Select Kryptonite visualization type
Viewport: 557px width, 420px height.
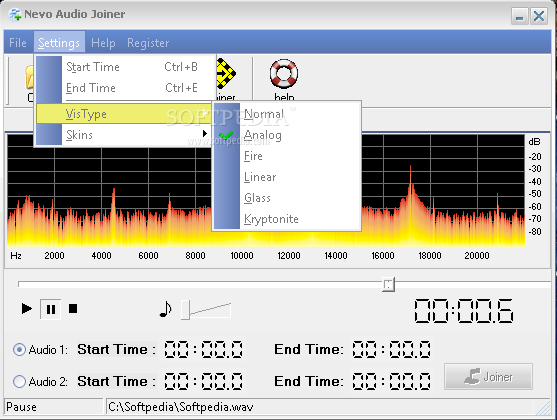(287, 219)
